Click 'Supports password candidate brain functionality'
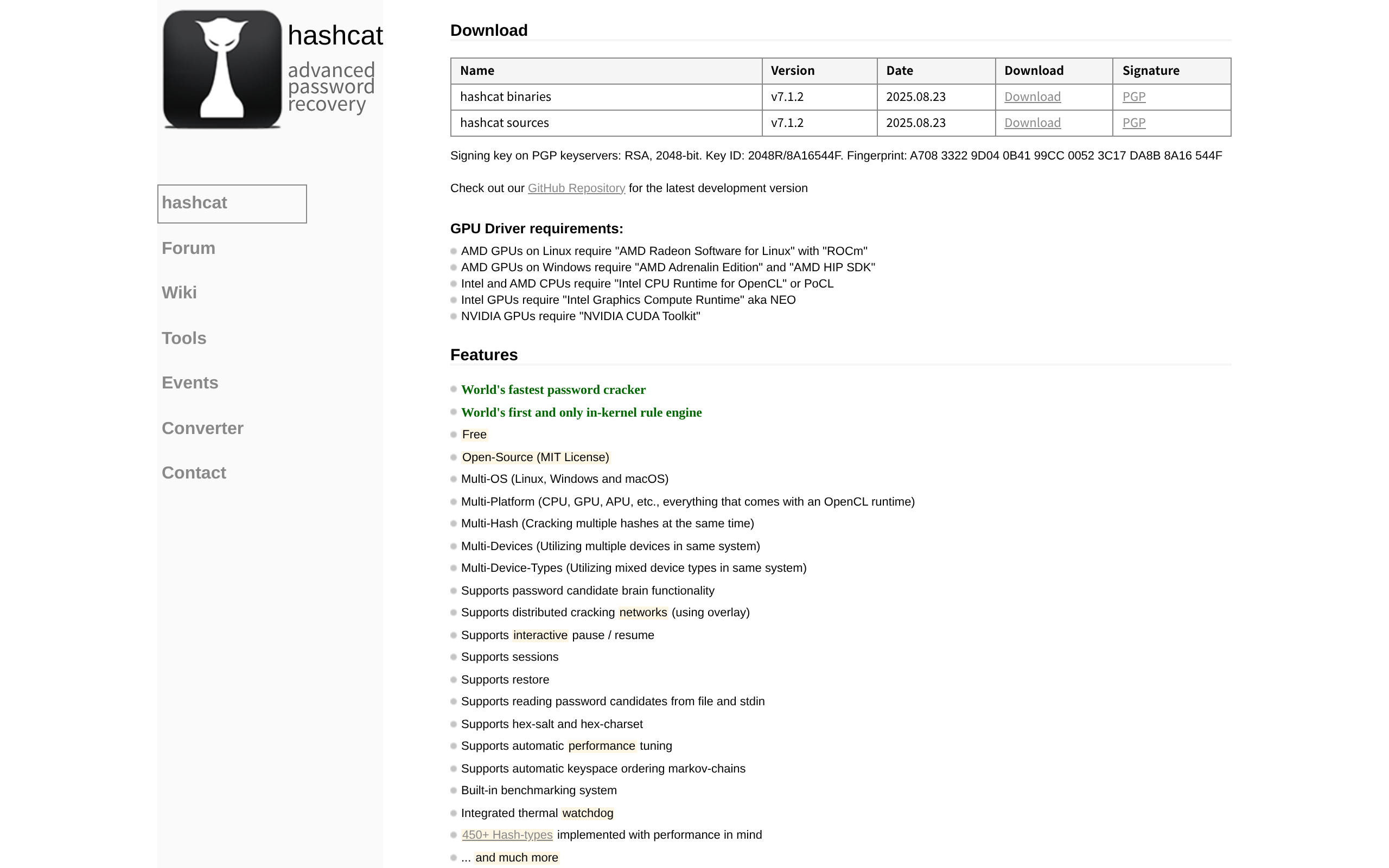This screenshot has width=1389, height=868. click(x=588, y=591)
